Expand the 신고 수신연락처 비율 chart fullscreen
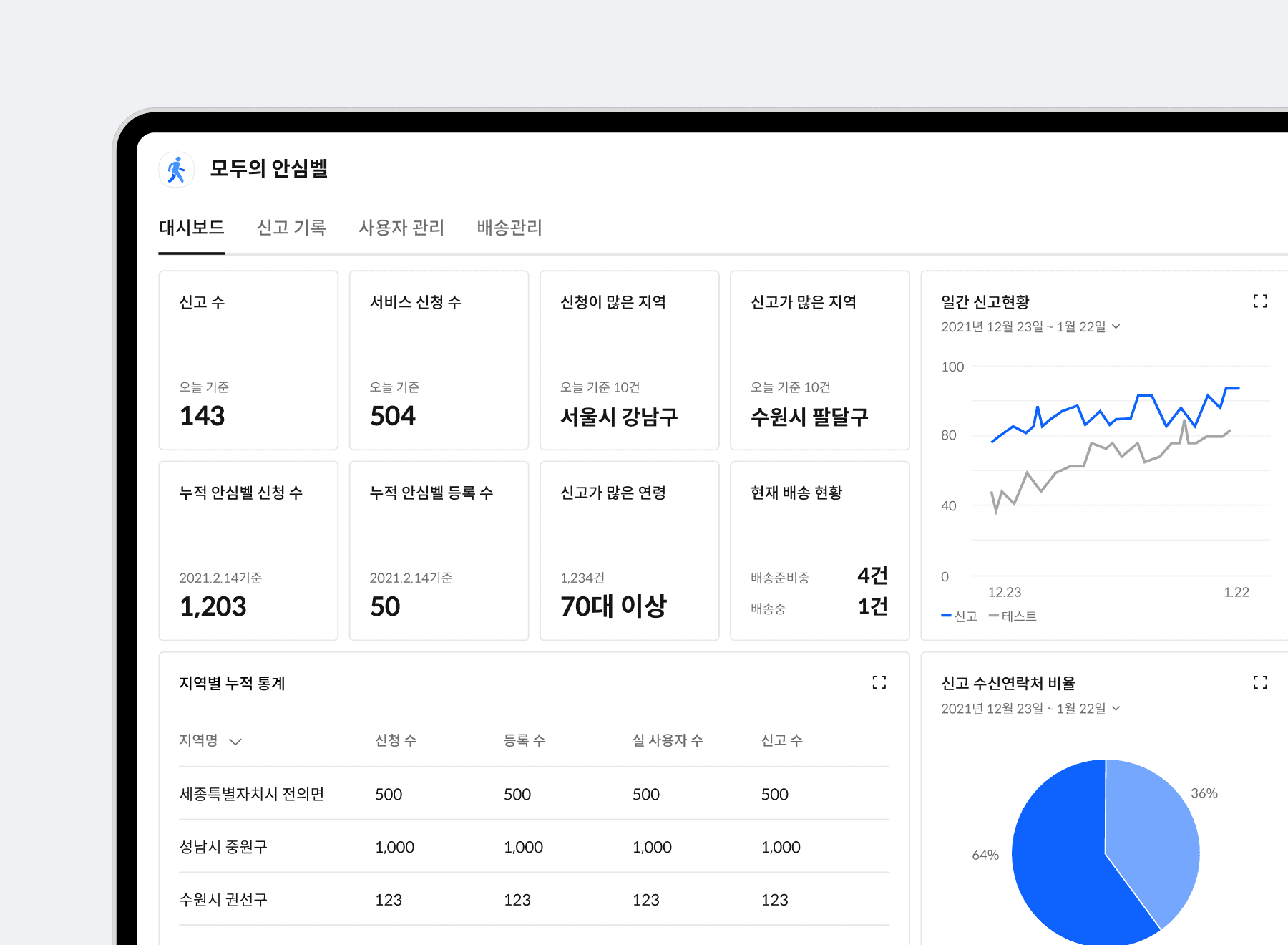 (x=1261, y=683)
